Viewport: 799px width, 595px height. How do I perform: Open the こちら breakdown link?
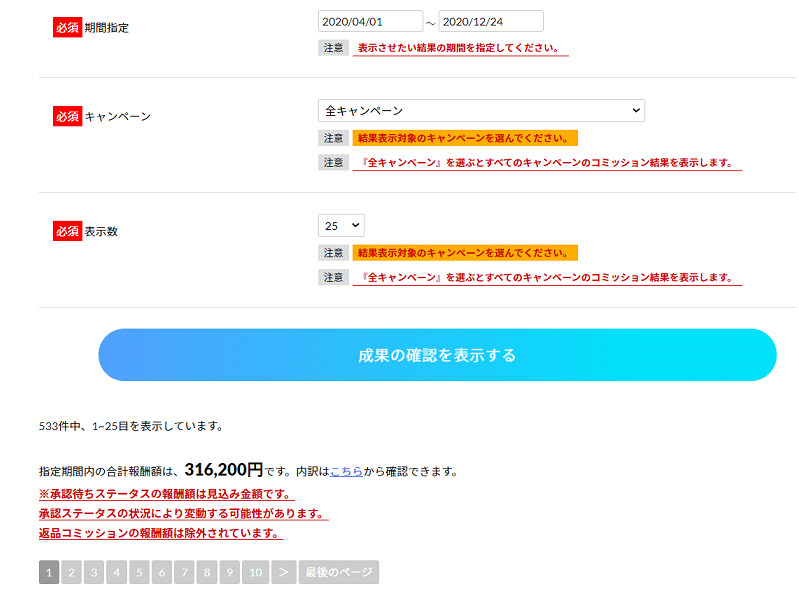point(347,472)
